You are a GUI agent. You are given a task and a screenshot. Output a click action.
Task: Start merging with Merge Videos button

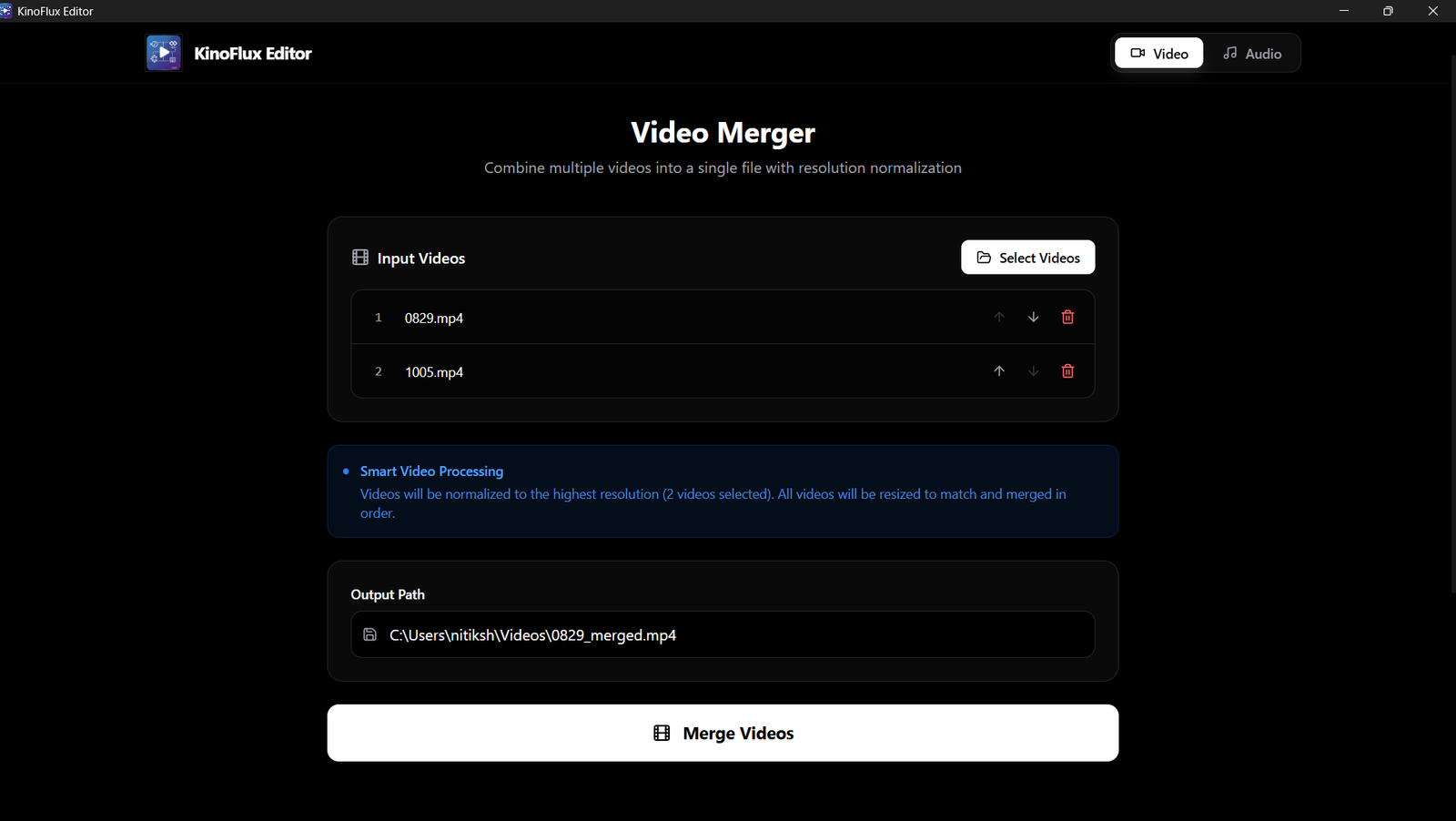pyautogui.click(x=723, y=733)
